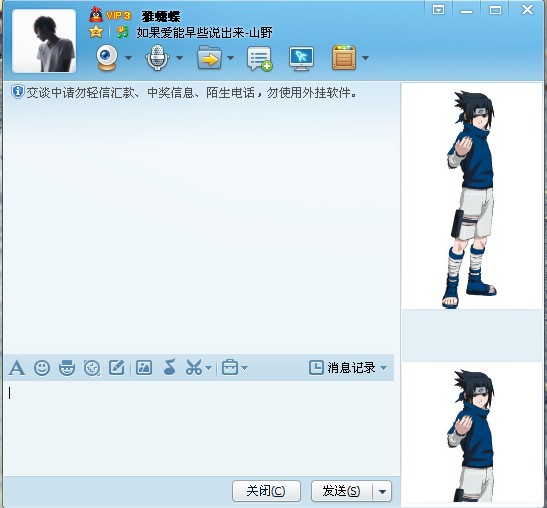Click the security shield info icon
The width and height of the screenshot is (547, 508).
click(x=17, y=92)
